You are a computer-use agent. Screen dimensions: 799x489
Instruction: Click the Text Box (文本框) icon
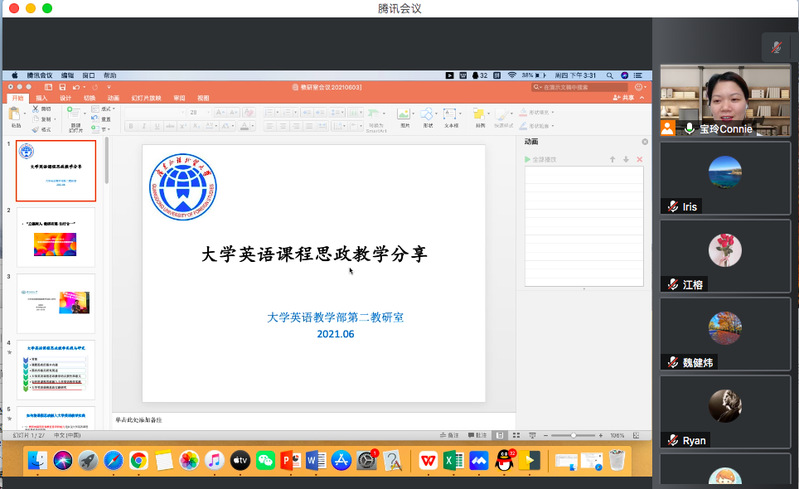pos(449,114)
